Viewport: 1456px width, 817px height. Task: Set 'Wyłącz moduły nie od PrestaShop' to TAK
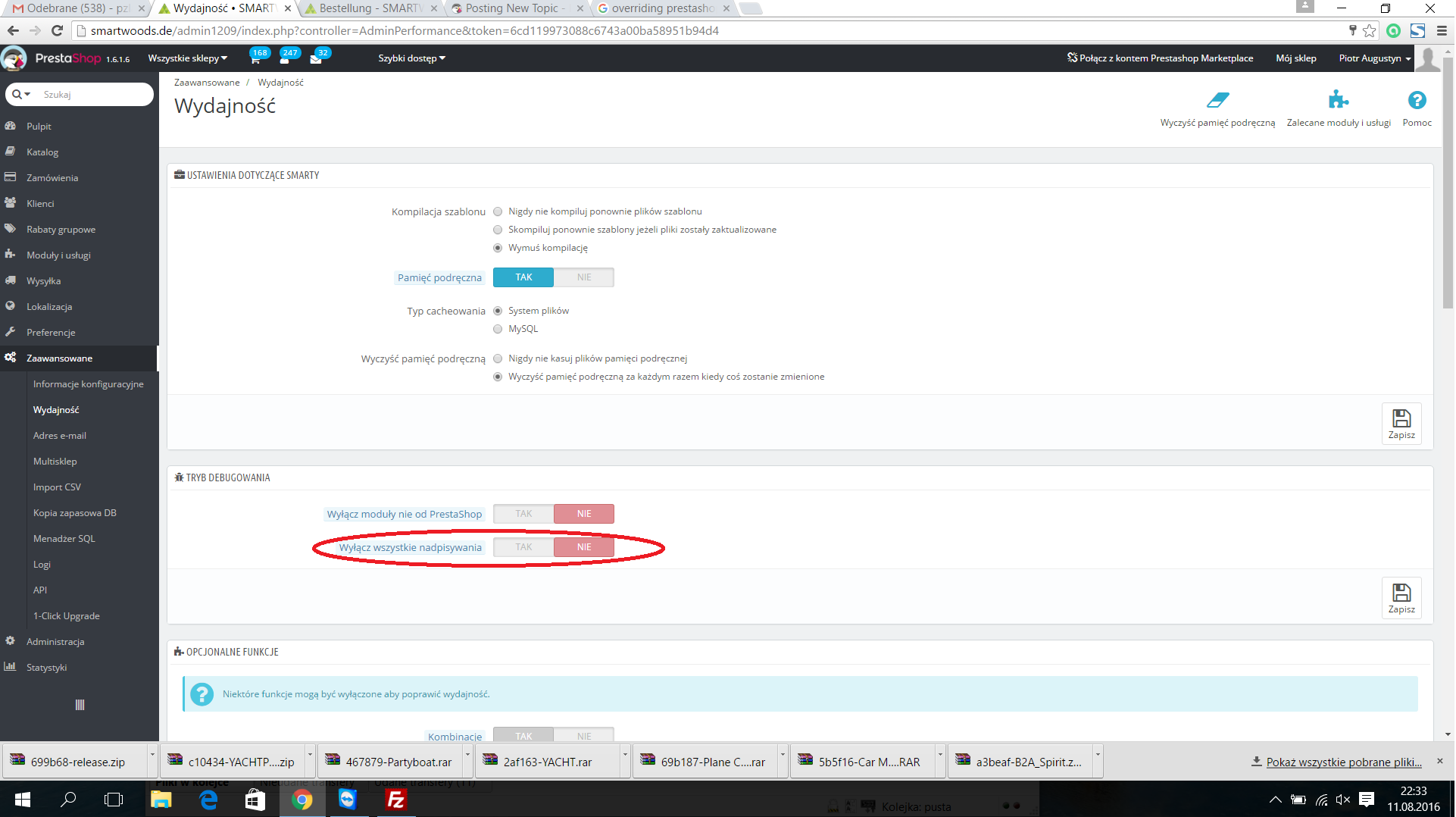523,514
